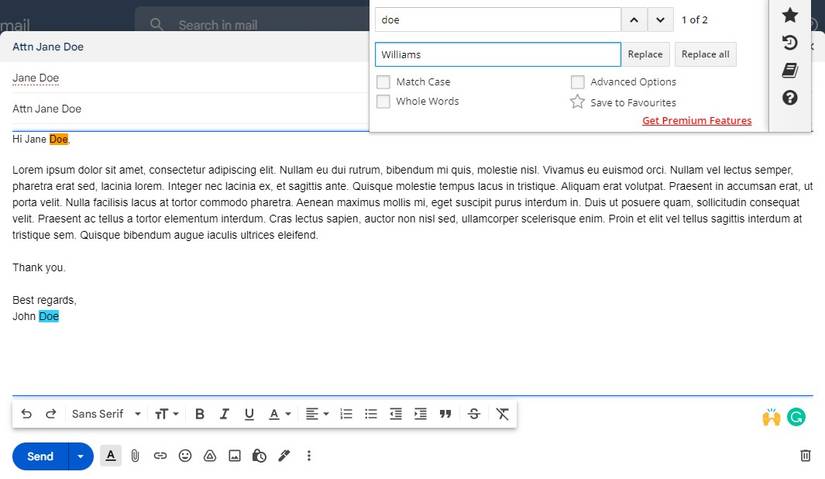
Task: Click the Replace all button
Action: click(x=705, y=54)
